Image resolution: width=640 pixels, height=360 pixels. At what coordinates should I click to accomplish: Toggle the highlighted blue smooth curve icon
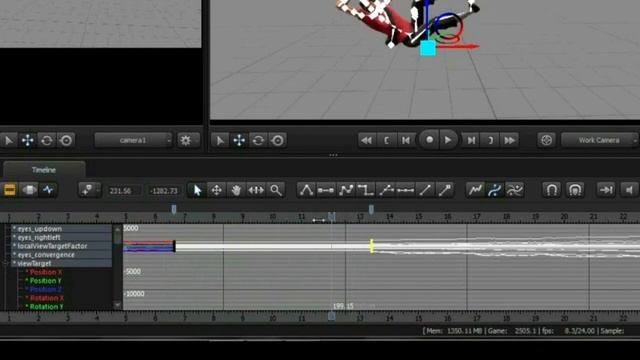[495, 190]
